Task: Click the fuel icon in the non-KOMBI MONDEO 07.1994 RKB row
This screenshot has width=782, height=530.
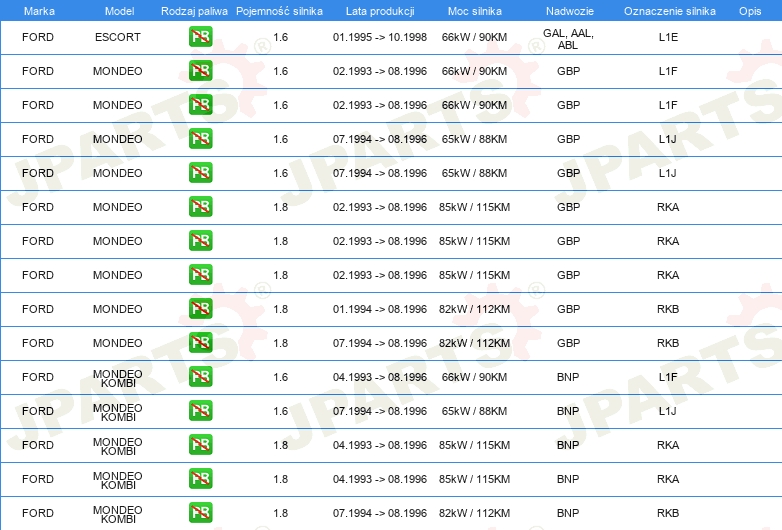Action: coord(200,343)
